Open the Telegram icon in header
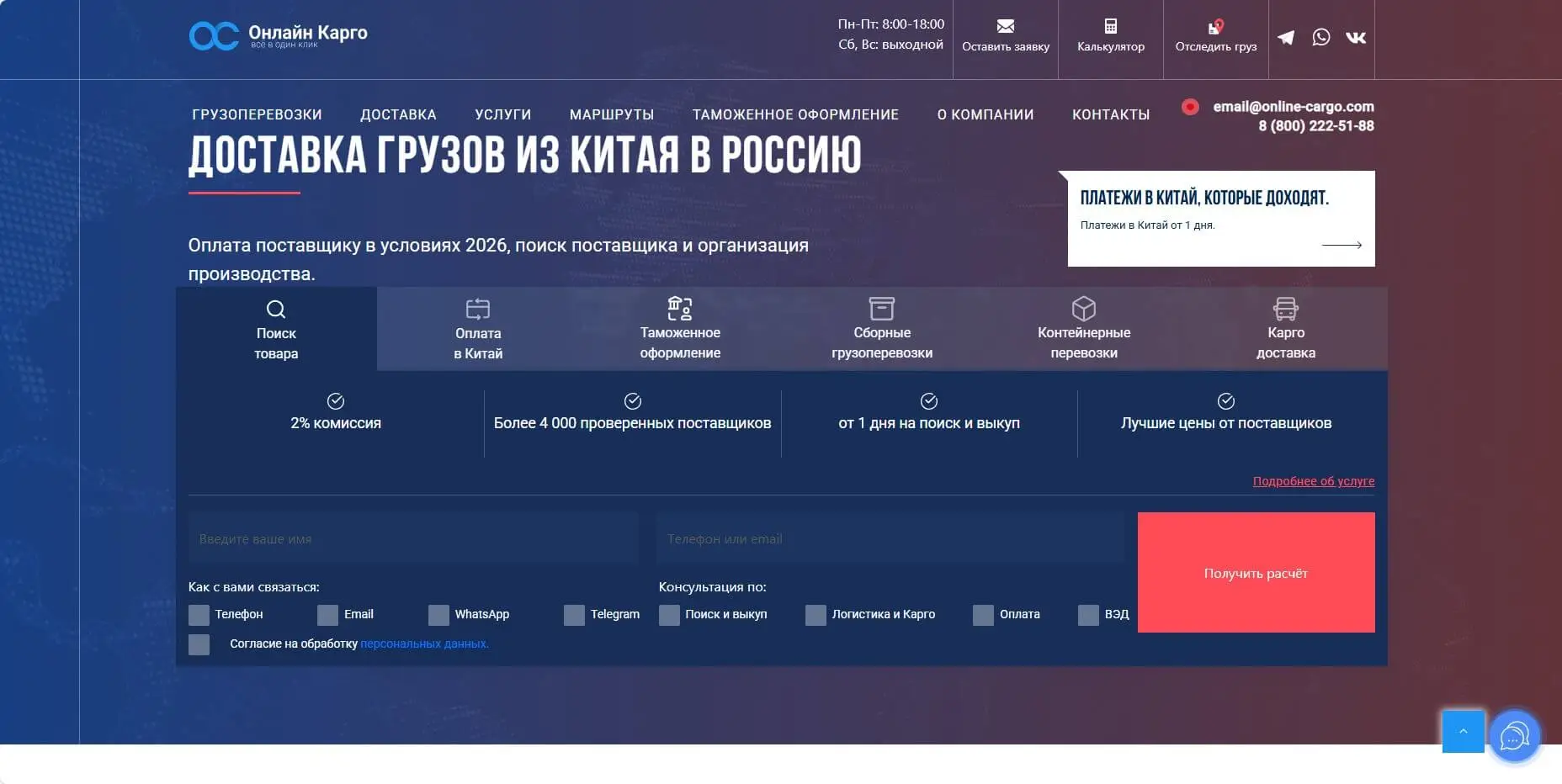The width and height of the screenshot is (1562, 784). [1286, 38]
